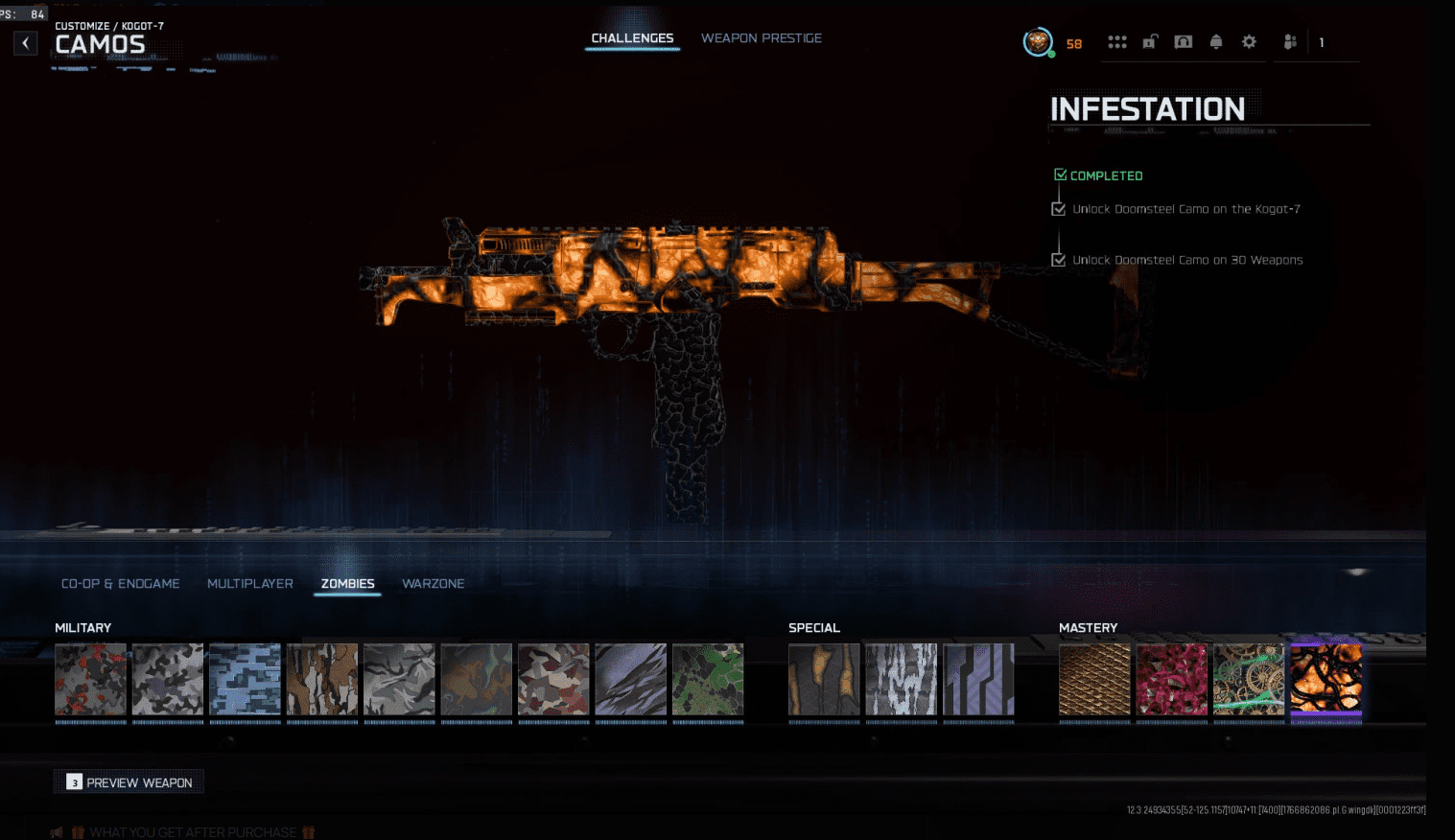
Task: Open the player profile emblem
Action: (x=1038, y=42)
